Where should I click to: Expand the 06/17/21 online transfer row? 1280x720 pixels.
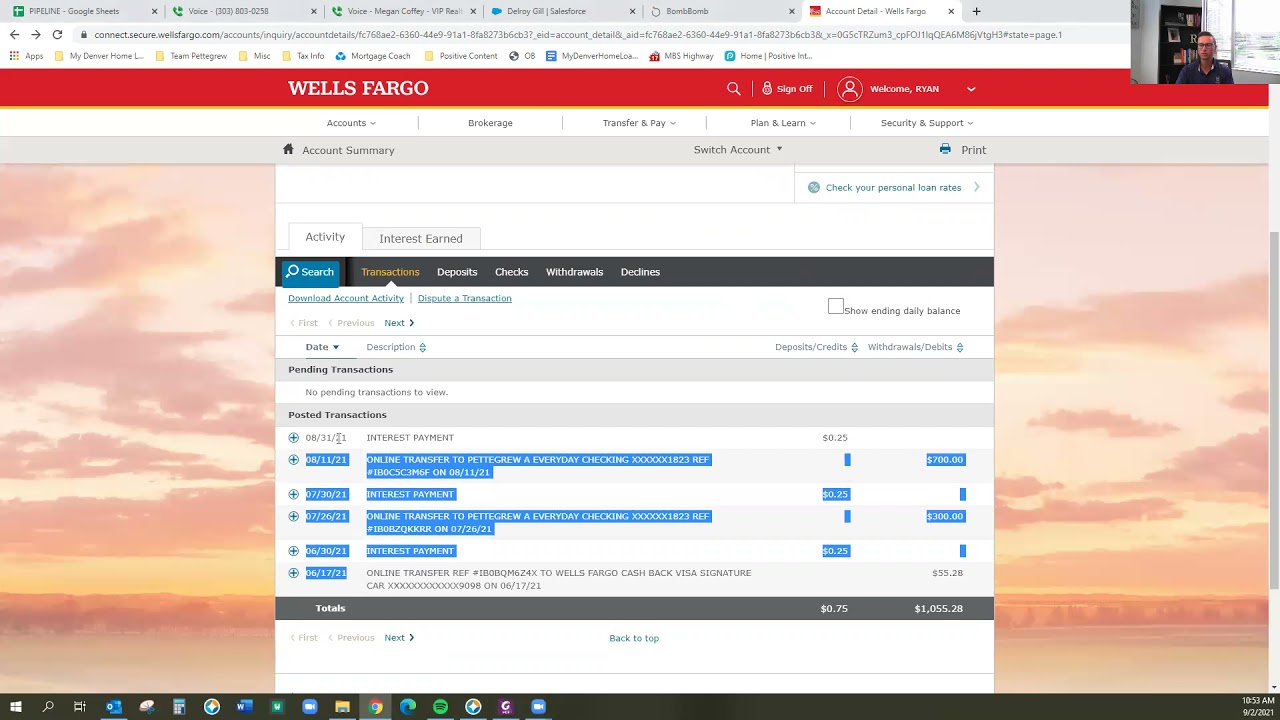(293, 573)
